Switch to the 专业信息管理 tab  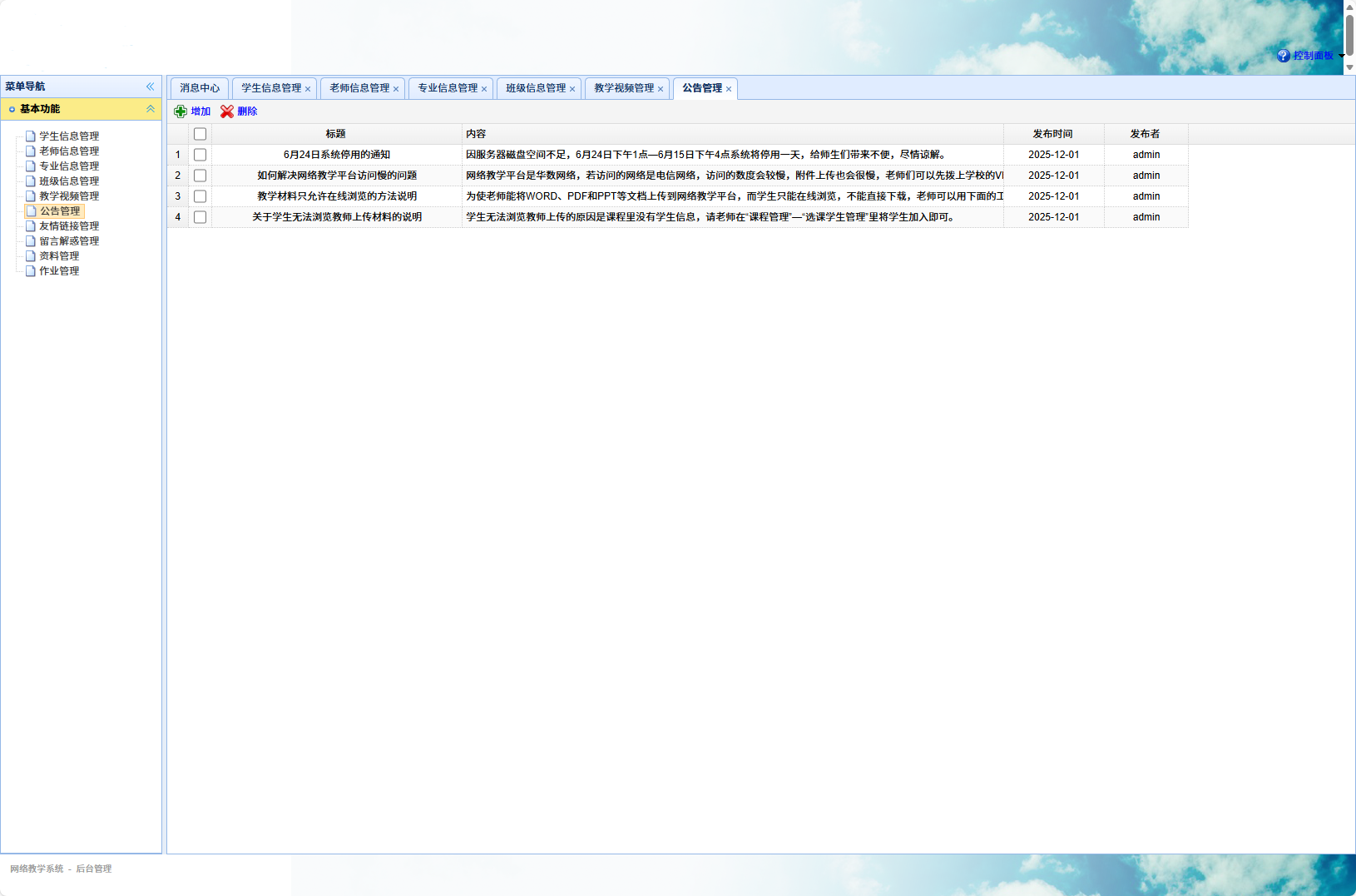point(448,88)
